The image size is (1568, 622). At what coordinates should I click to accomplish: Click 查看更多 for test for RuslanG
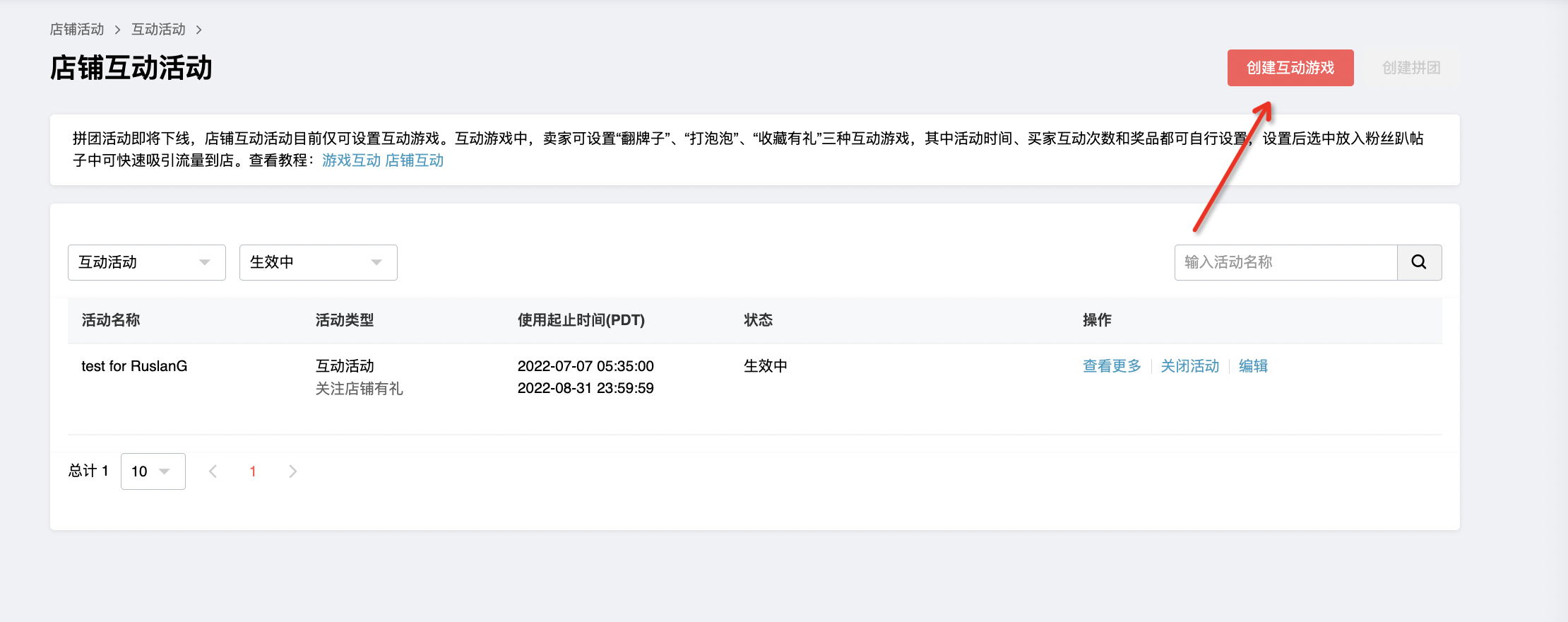point(1112,366)
